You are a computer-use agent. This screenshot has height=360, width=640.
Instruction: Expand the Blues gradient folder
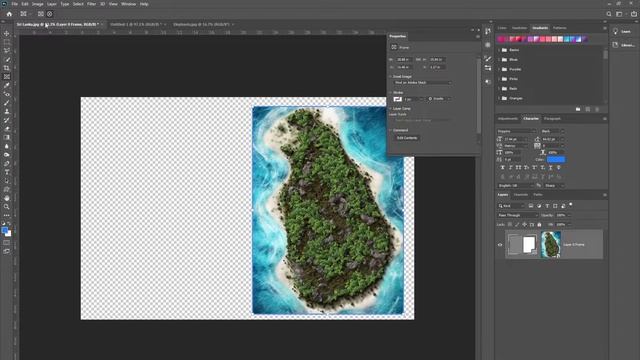tap(499, 60)
